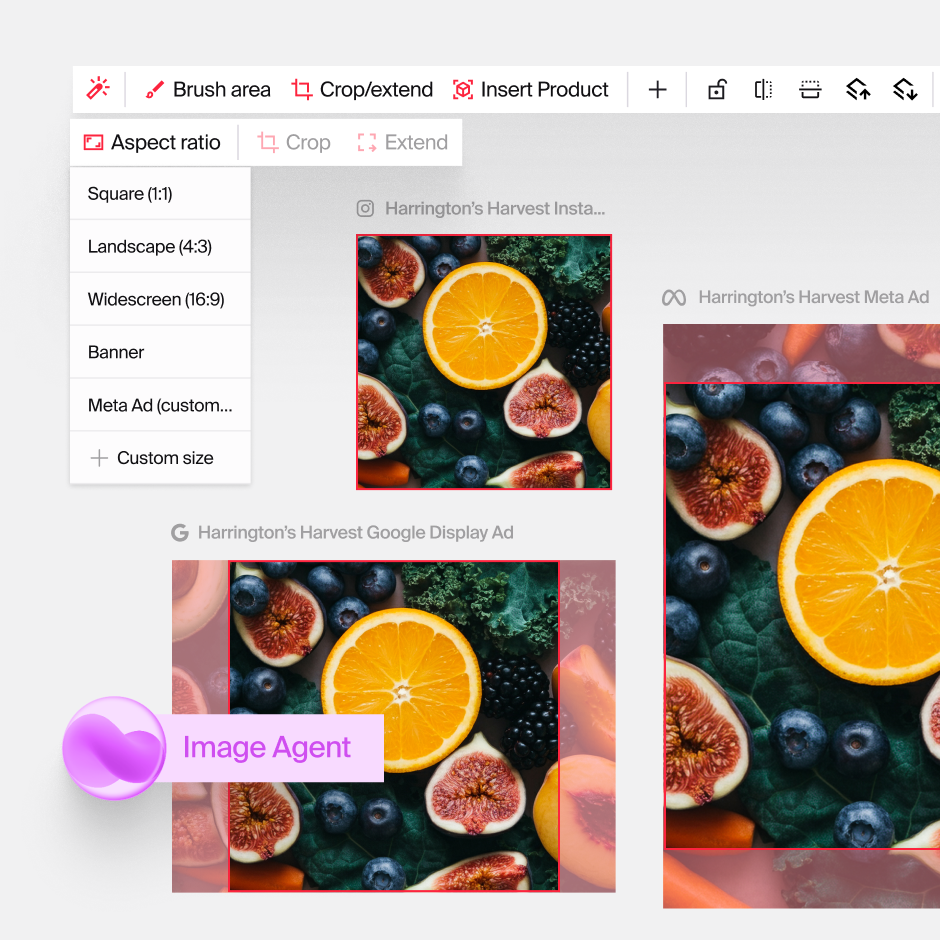Select the Harrington's Harvest Meta Ad image
Viewport: 940px width, 940px height.
tap(802, 616)
